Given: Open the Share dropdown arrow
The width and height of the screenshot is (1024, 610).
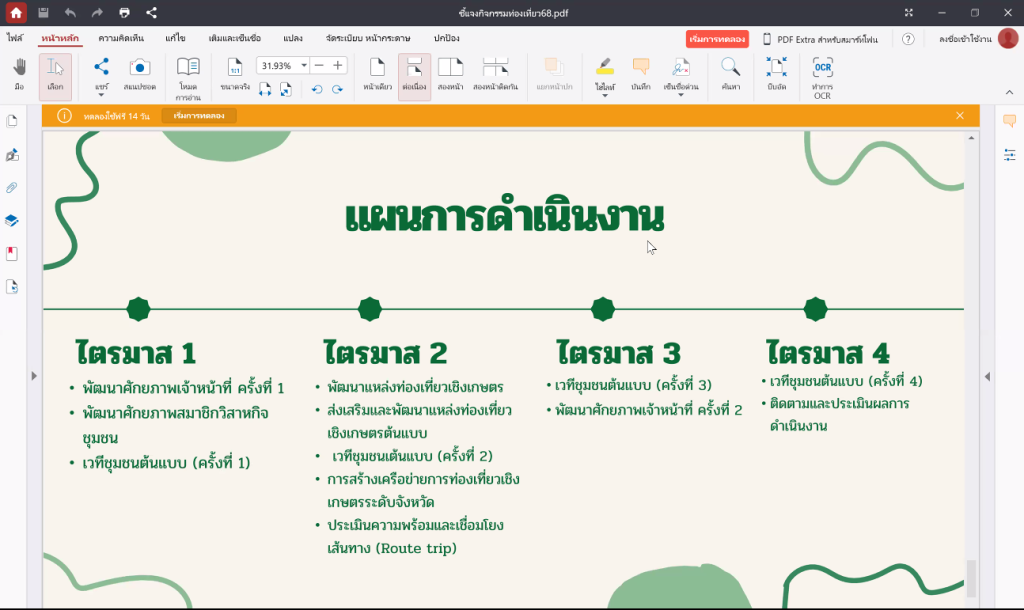Looking at the screenshot, I should click(x=101, y=96).
